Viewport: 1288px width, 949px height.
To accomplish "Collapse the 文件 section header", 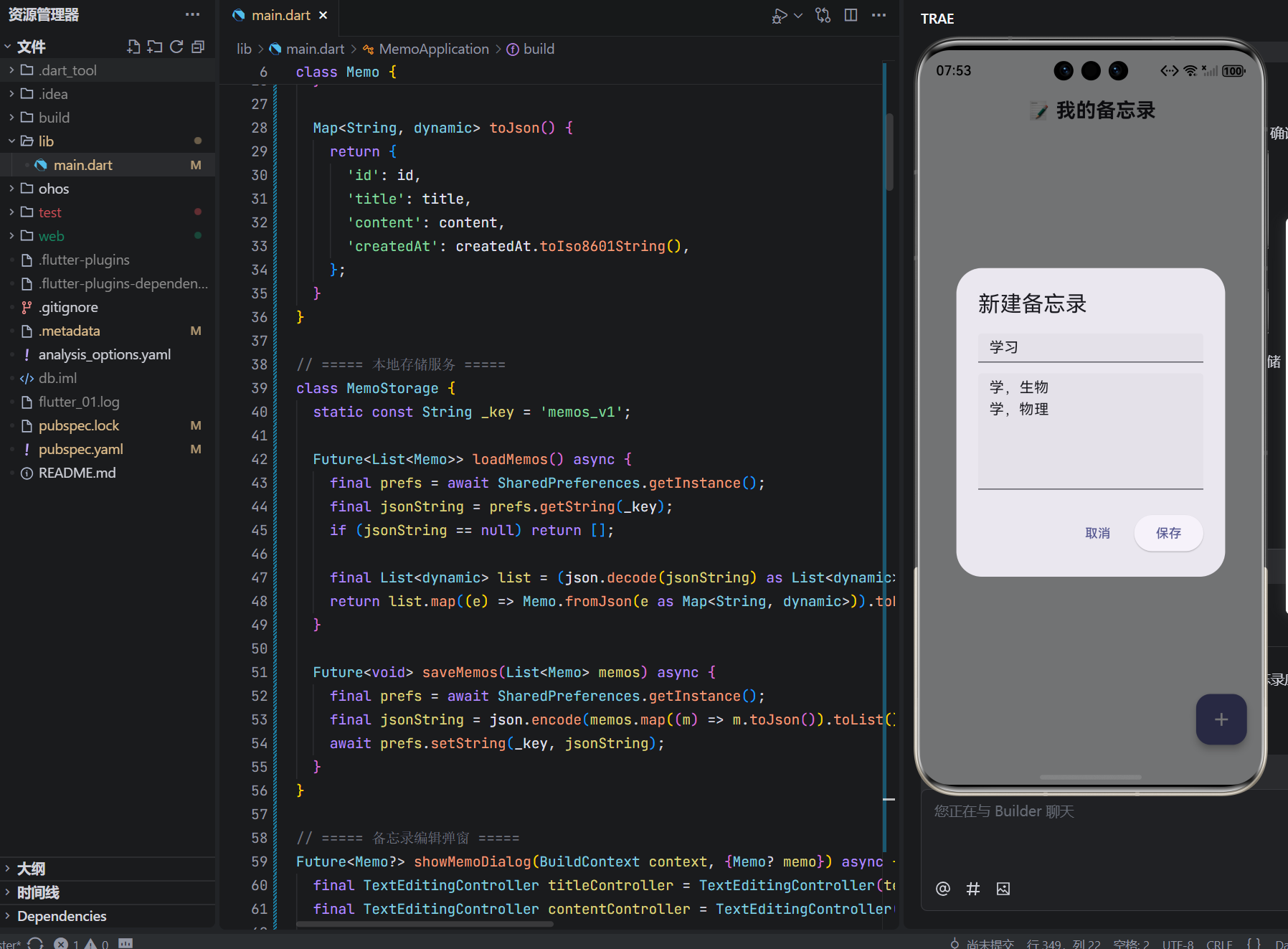I will pyautogui.click(x=32, y=47).
